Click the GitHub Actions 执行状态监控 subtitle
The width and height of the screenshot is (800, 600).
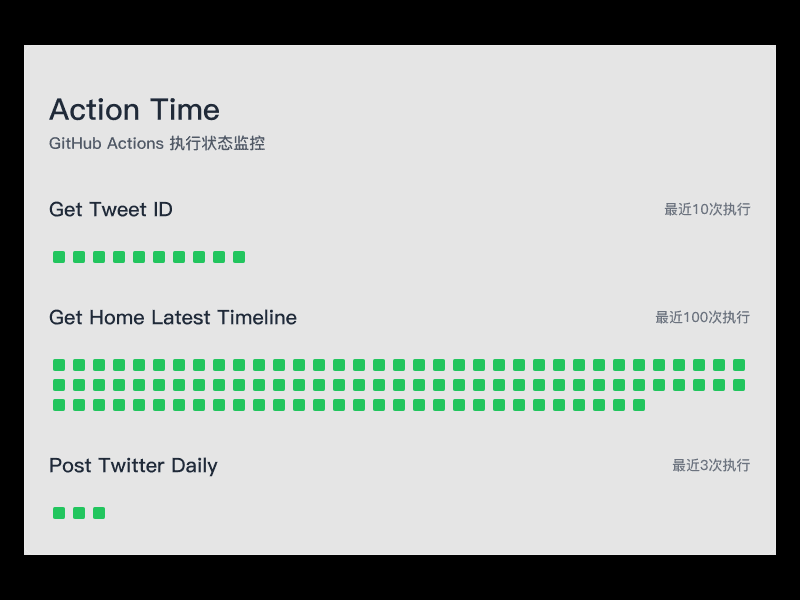click(157, 143)
